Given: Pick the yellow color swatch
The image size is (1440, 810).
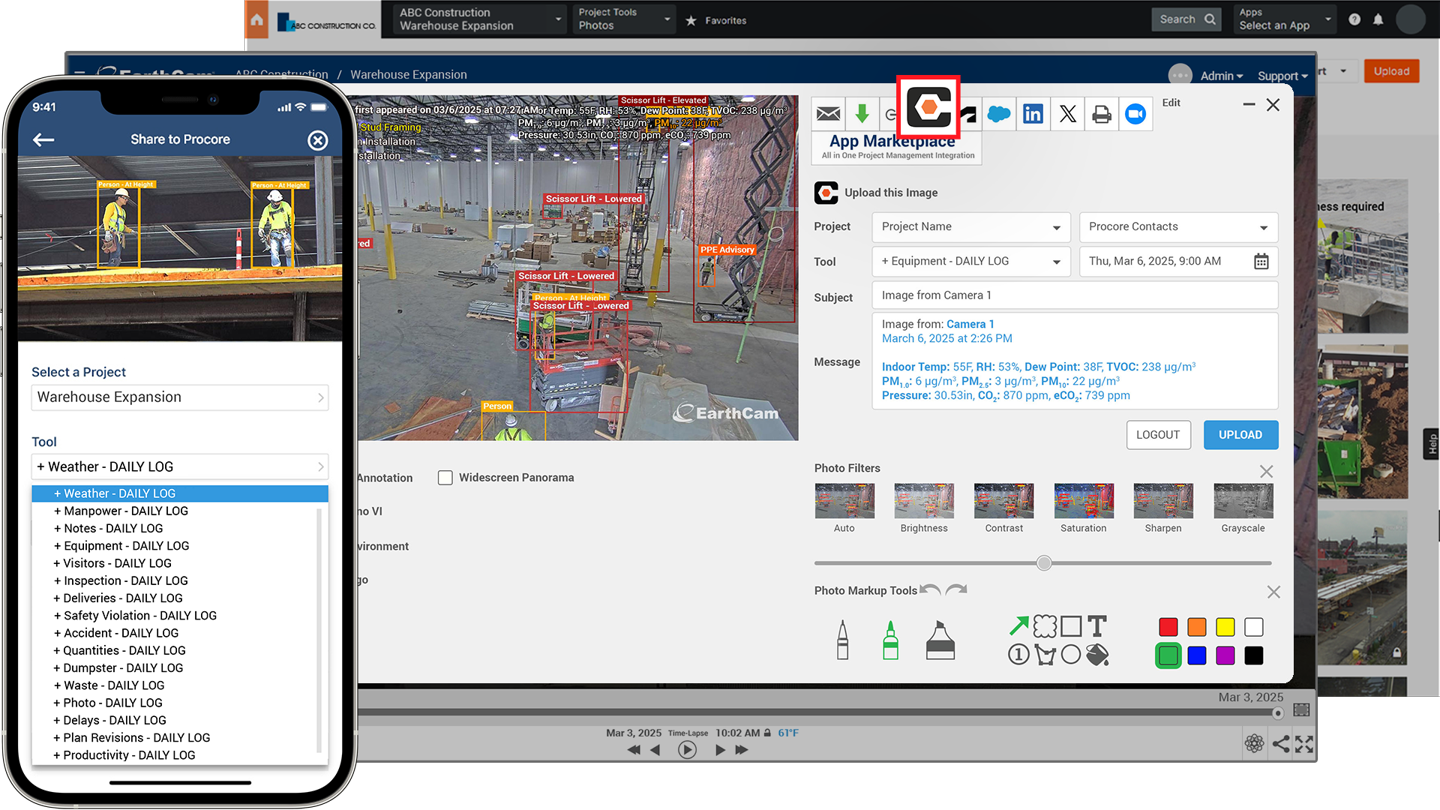Looking at the screenshot, I should 1225,627.
